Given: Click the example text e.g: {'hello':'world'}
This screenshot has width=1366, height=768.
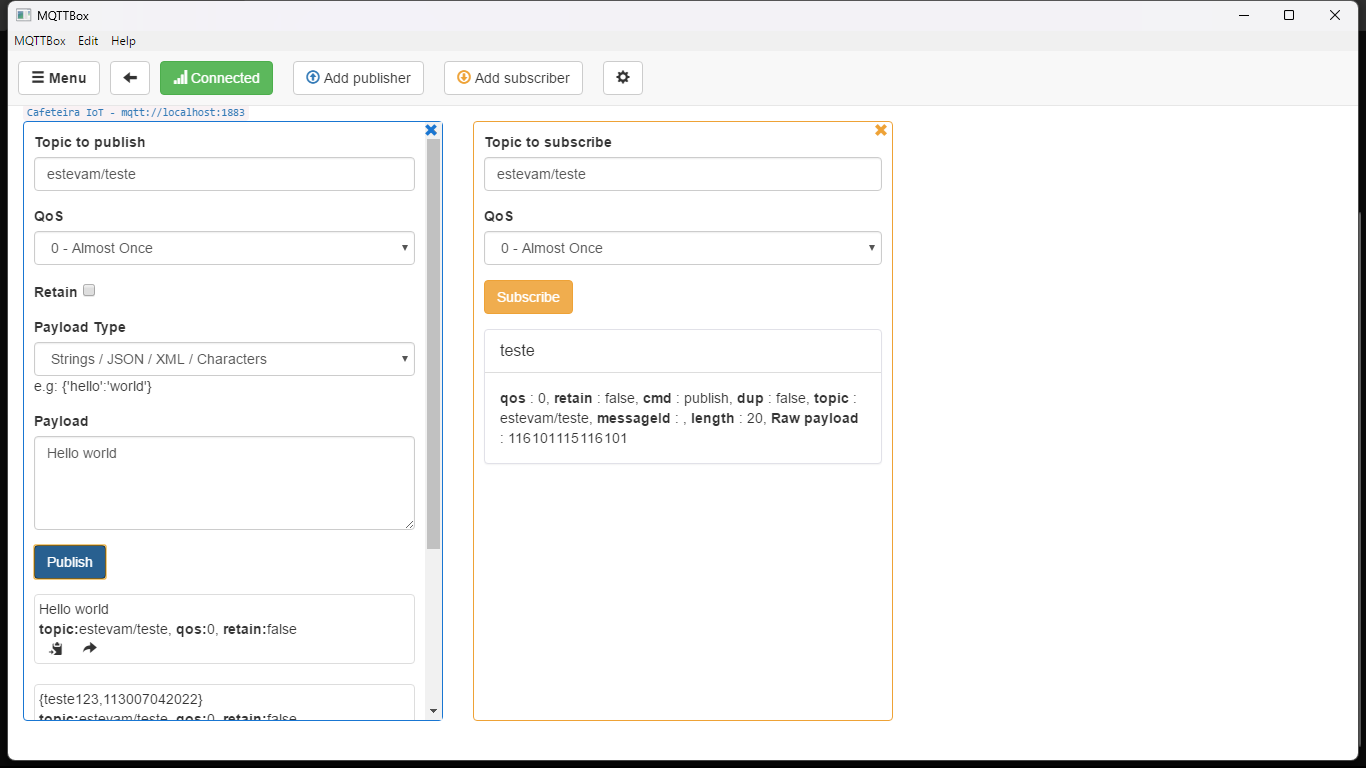Looking at the screenshot, I should click(93, 386).
